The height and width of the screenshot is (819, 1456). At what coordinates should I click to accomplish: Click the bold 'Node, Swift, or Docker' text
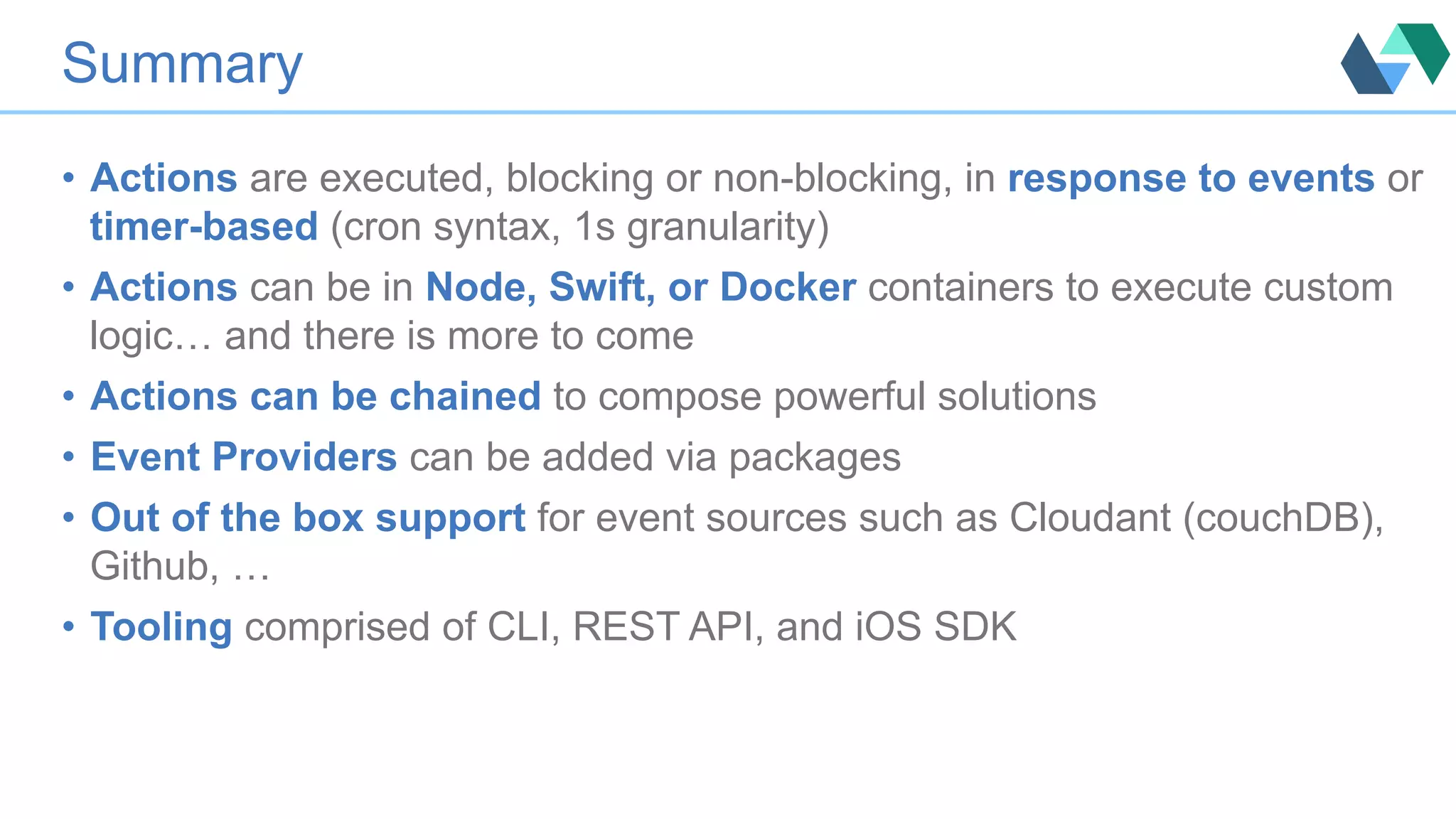click(x=641, y=287)
